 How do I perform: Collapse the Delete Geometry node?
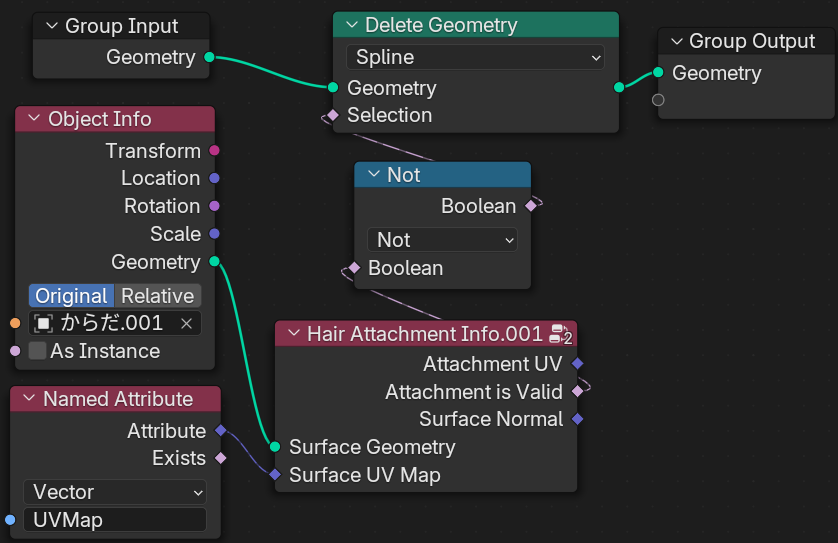pos(351,25)
